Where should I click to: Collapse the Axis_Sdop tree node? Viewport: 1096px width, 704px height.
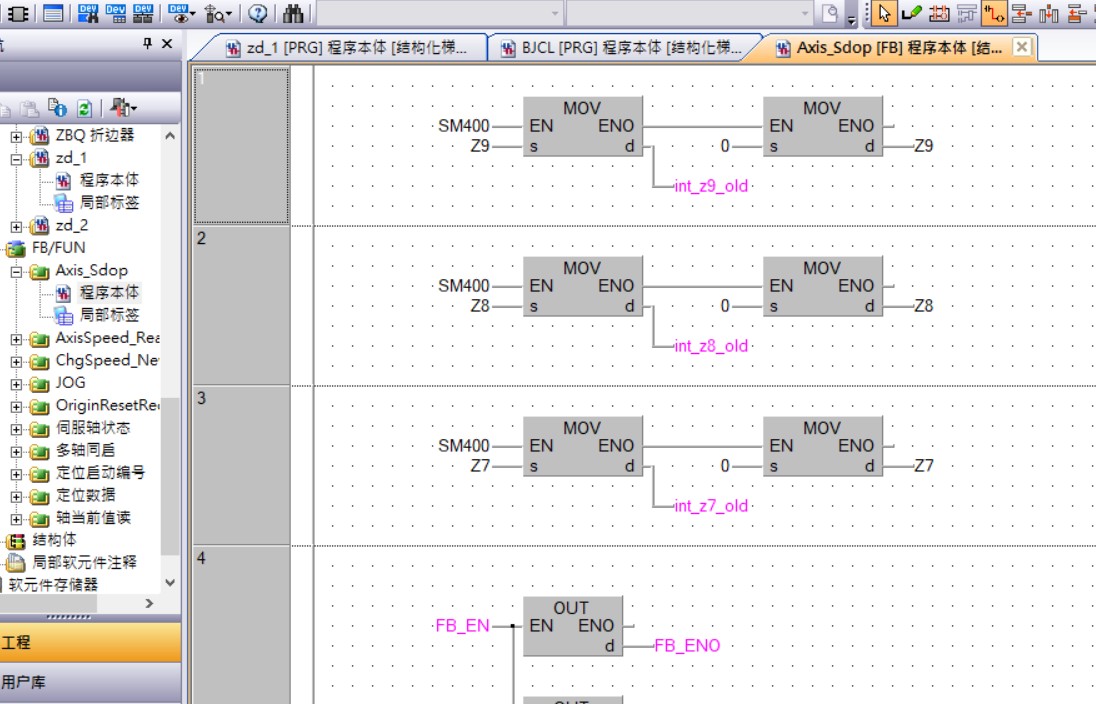pos(17,271)
